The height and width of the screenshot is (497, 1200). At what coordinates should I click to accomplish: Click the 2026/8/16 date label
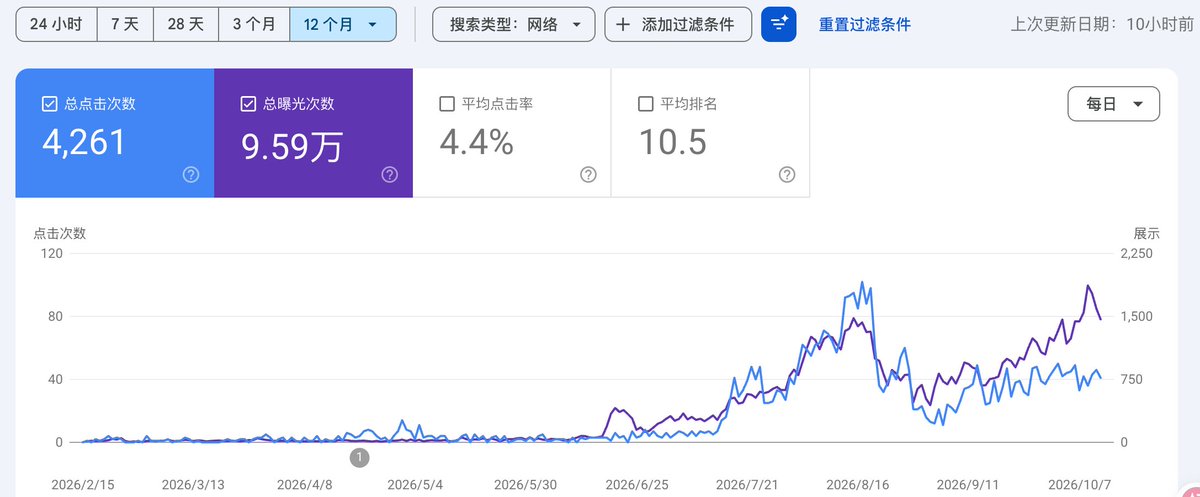pos(860,484)
